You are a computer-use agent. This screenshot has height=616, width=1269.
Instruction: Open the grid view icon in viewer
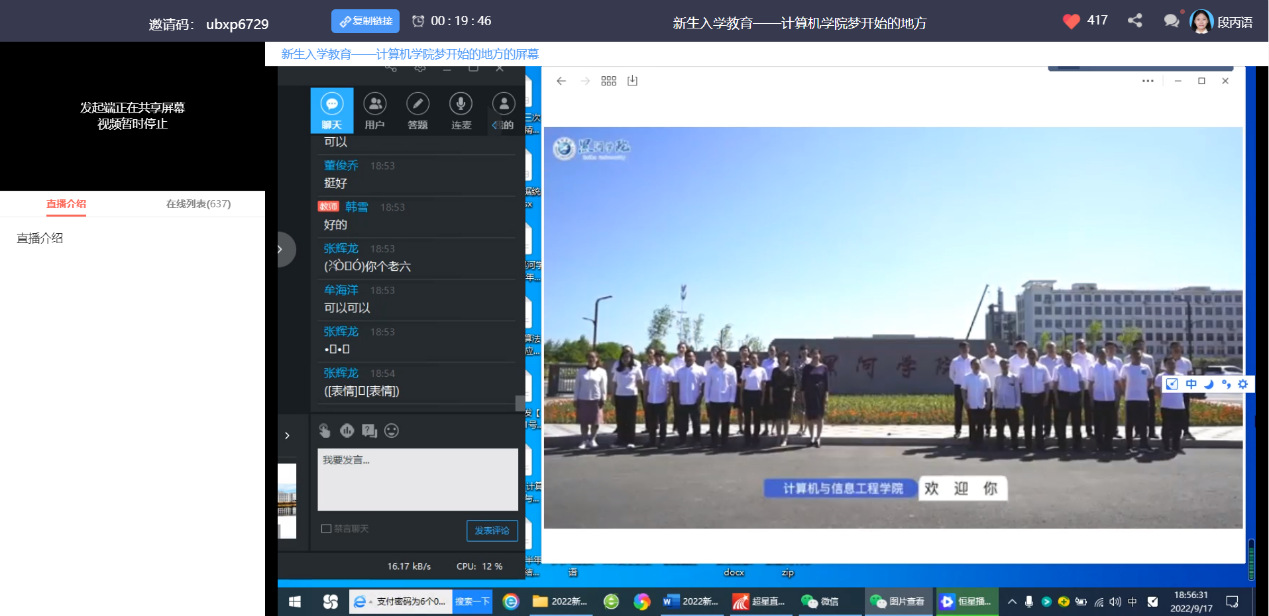pos(608,81)
